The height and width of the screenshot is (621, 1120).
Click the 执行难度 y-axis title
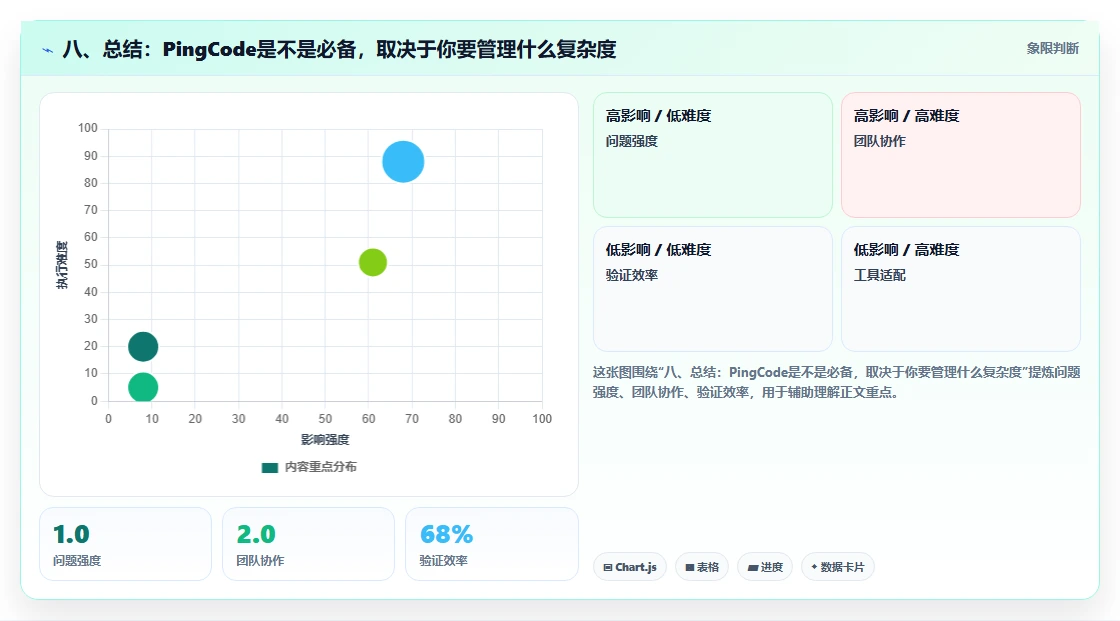coord(62,264)
